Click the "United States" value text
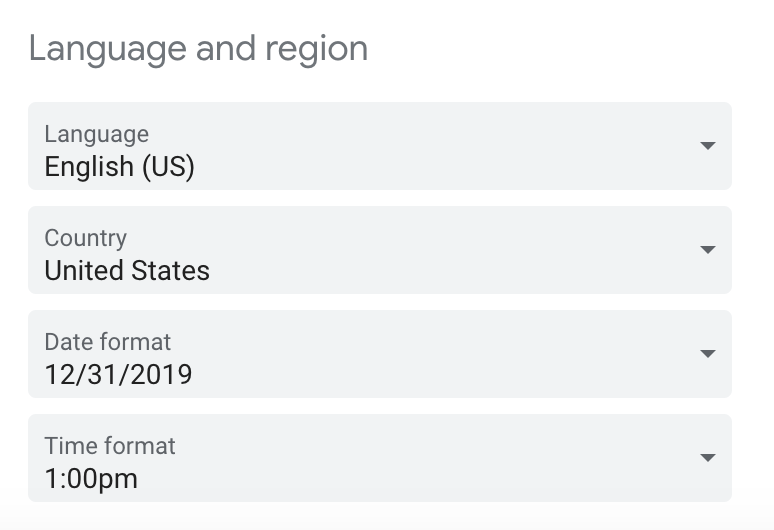This screenshot has height=530, width=774. [x=127, y=270]
